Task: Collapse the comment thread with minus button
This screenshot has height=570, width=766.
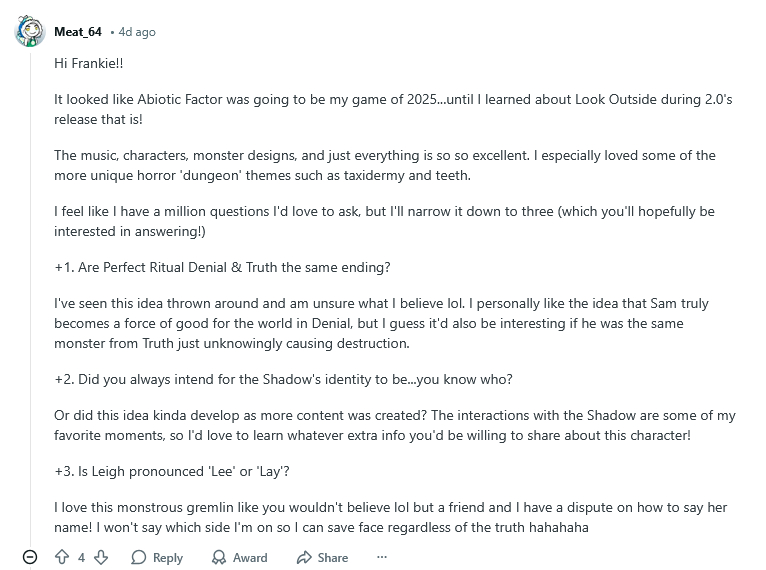Action: tap(30, 557)
